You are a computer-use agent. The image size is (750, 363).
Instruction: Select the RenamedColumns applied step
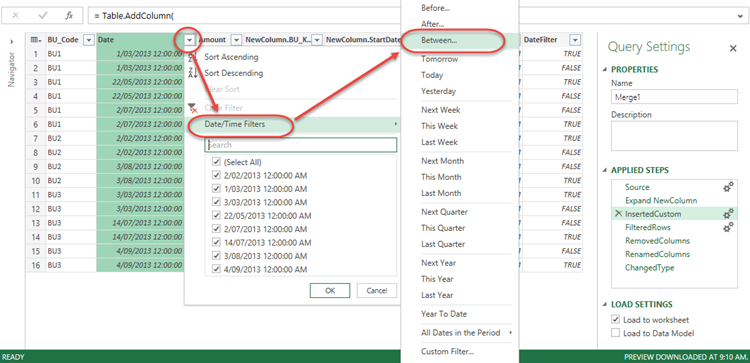click(x=657, y=254)
